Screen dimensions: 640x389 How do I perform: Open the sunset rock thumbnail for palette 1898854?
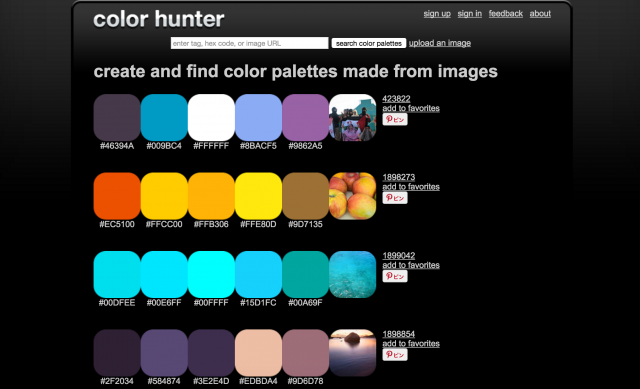pyautogui.click(x=353, y=353)
